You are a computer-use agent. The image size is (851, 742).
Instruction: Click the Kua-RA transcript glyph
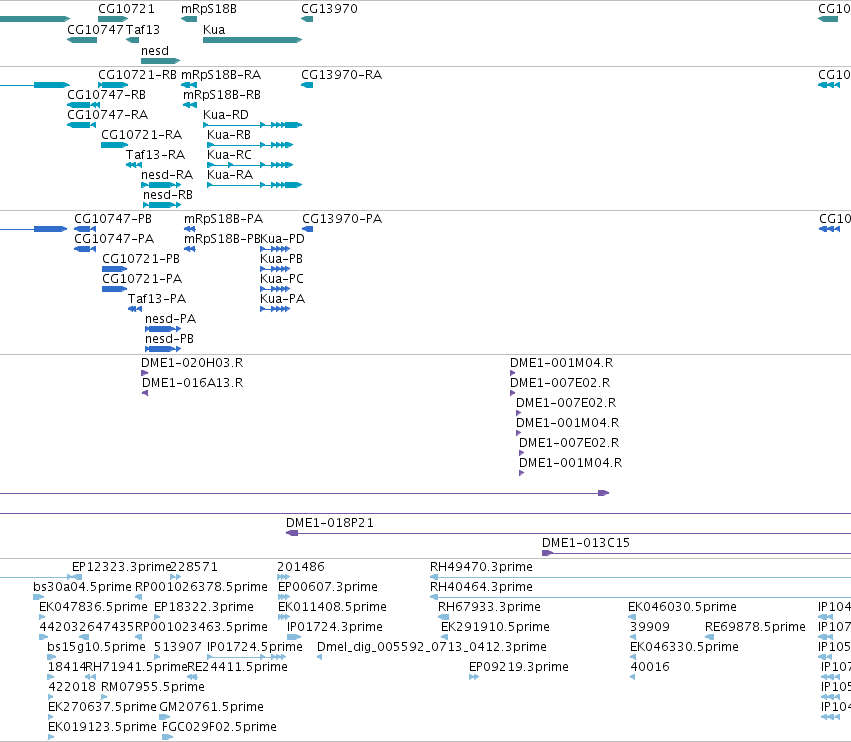(254, 185)
